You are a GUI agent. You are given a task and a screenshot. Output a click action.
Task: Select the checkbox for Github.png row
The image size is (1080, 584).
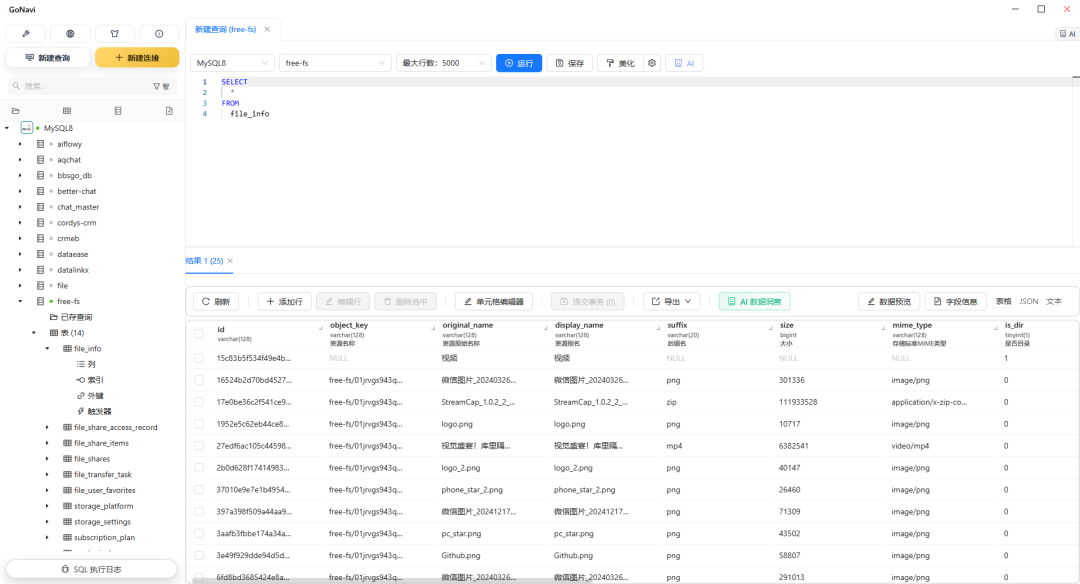pos(199,555)
